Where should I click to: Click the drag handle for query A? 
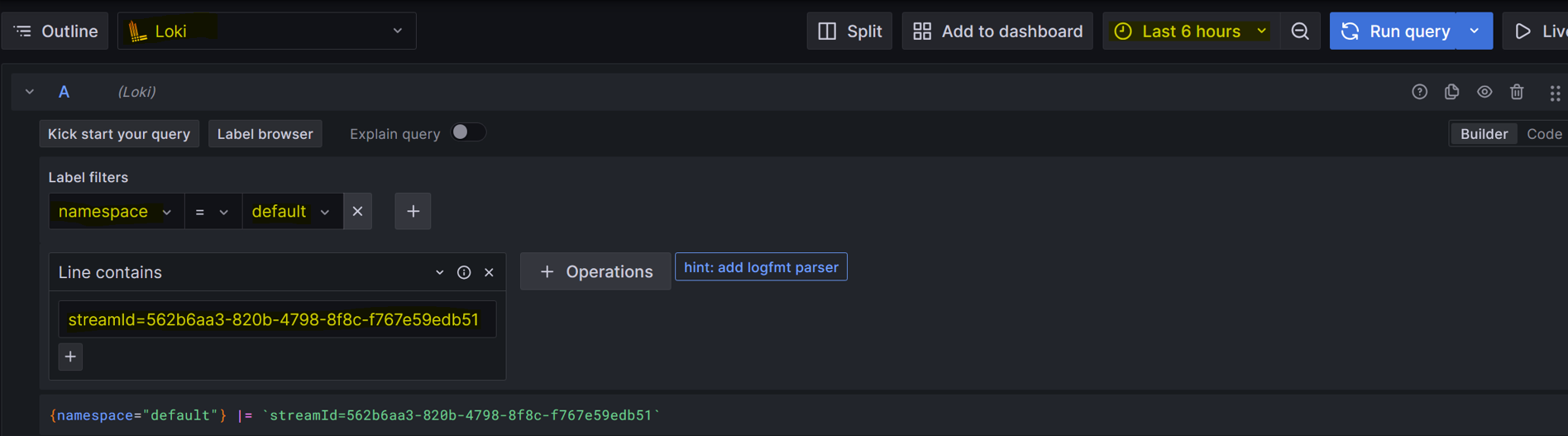point(1554,93)
